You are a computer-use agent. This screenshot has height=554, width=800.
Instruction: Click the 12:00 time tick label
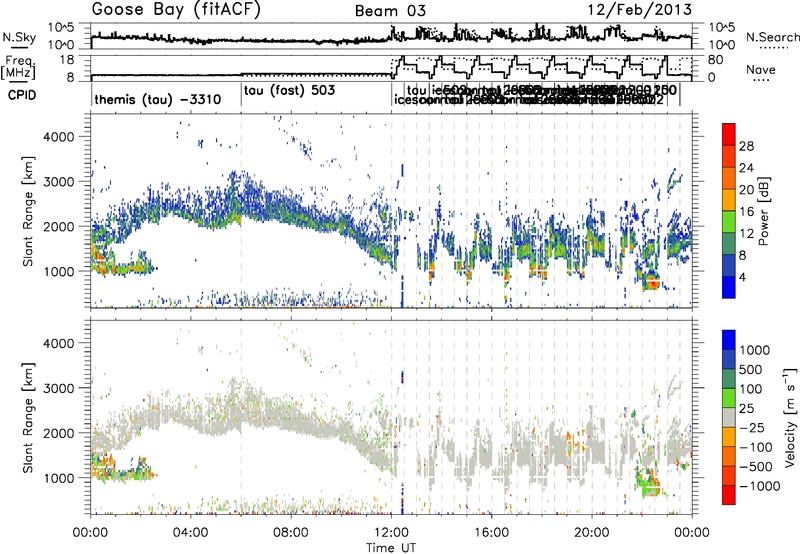coord(391,533)
